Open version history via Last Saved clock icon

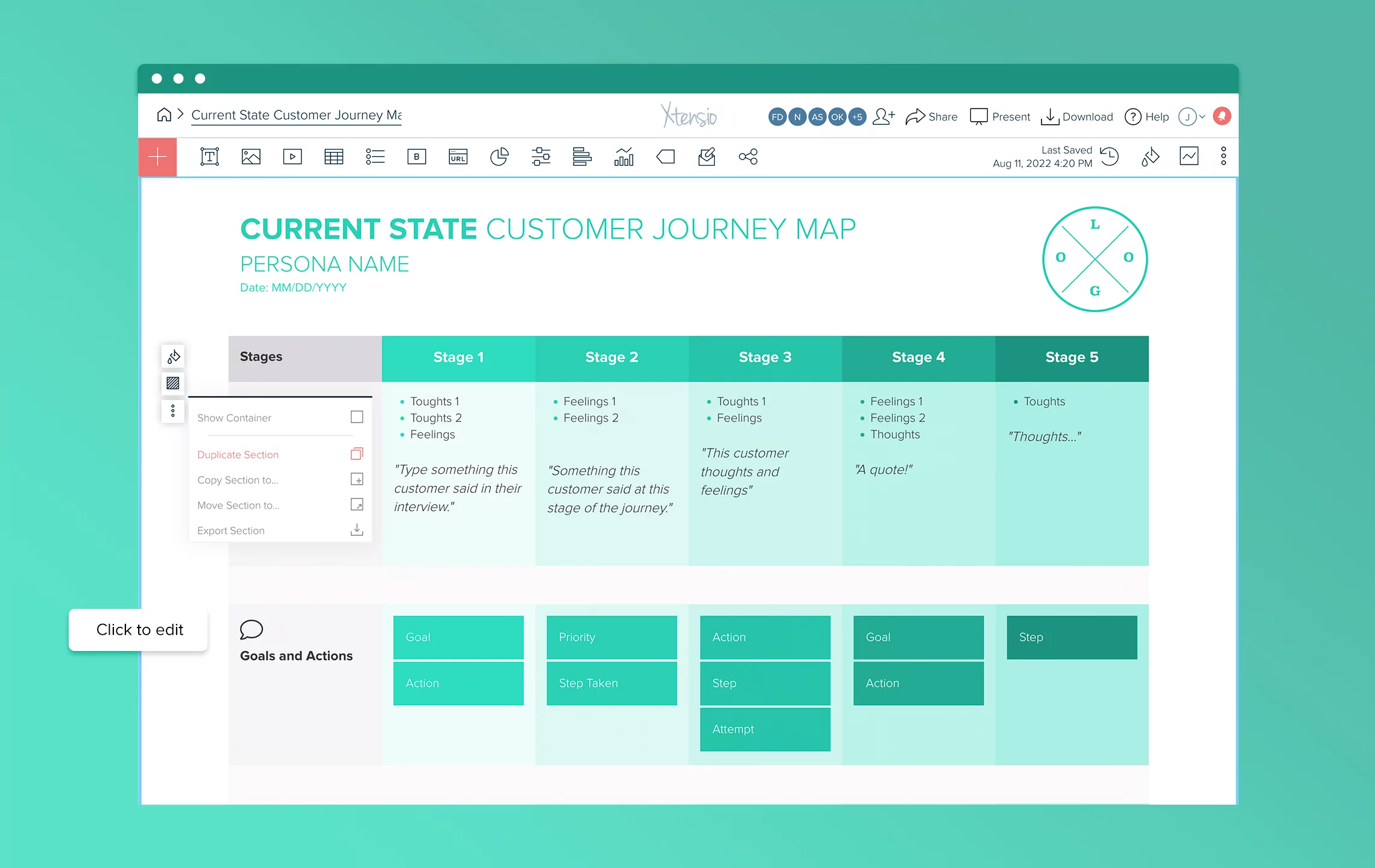click(x=1108, y=156)
